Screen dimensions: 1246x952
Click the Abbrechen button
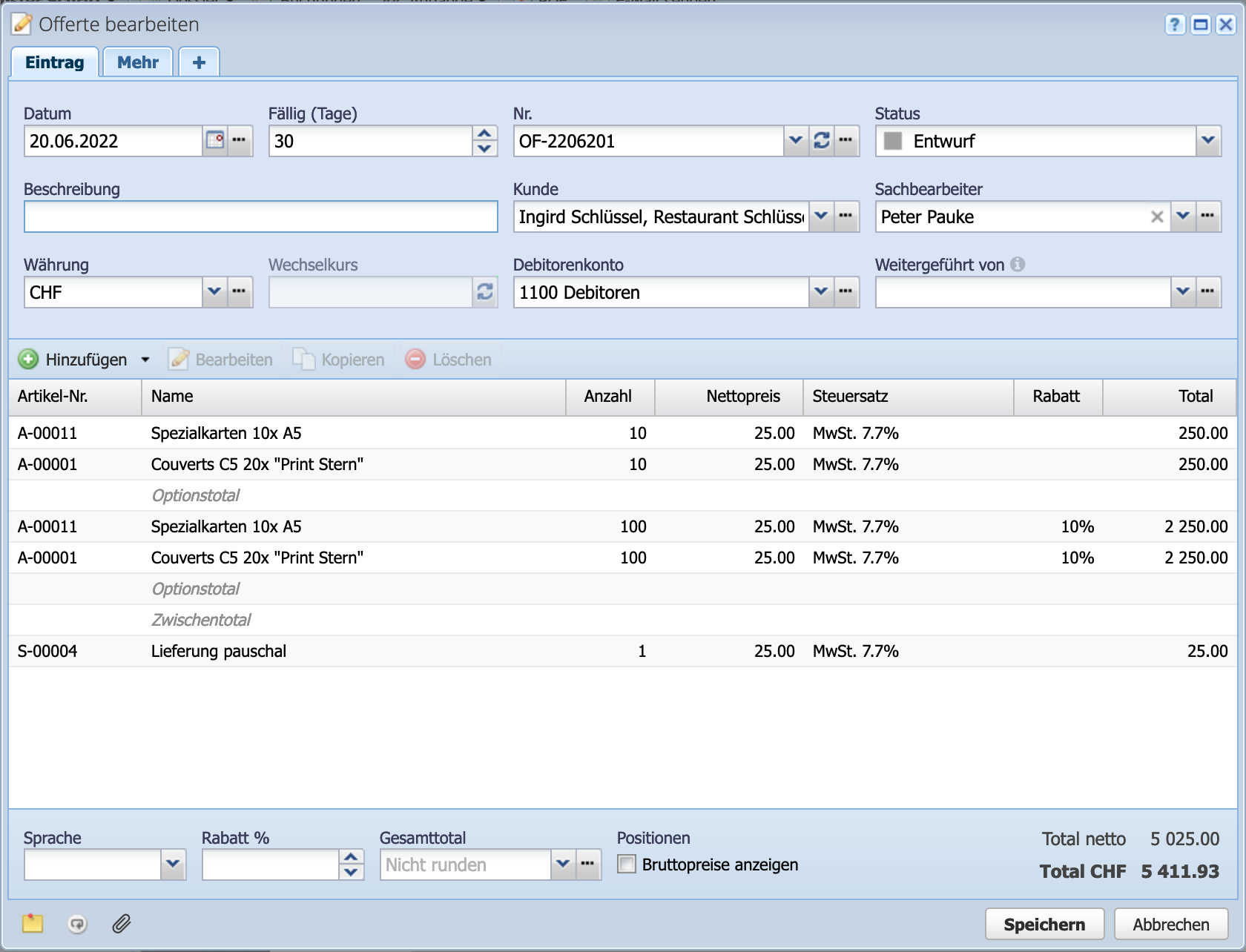[x=1170, y=925]
